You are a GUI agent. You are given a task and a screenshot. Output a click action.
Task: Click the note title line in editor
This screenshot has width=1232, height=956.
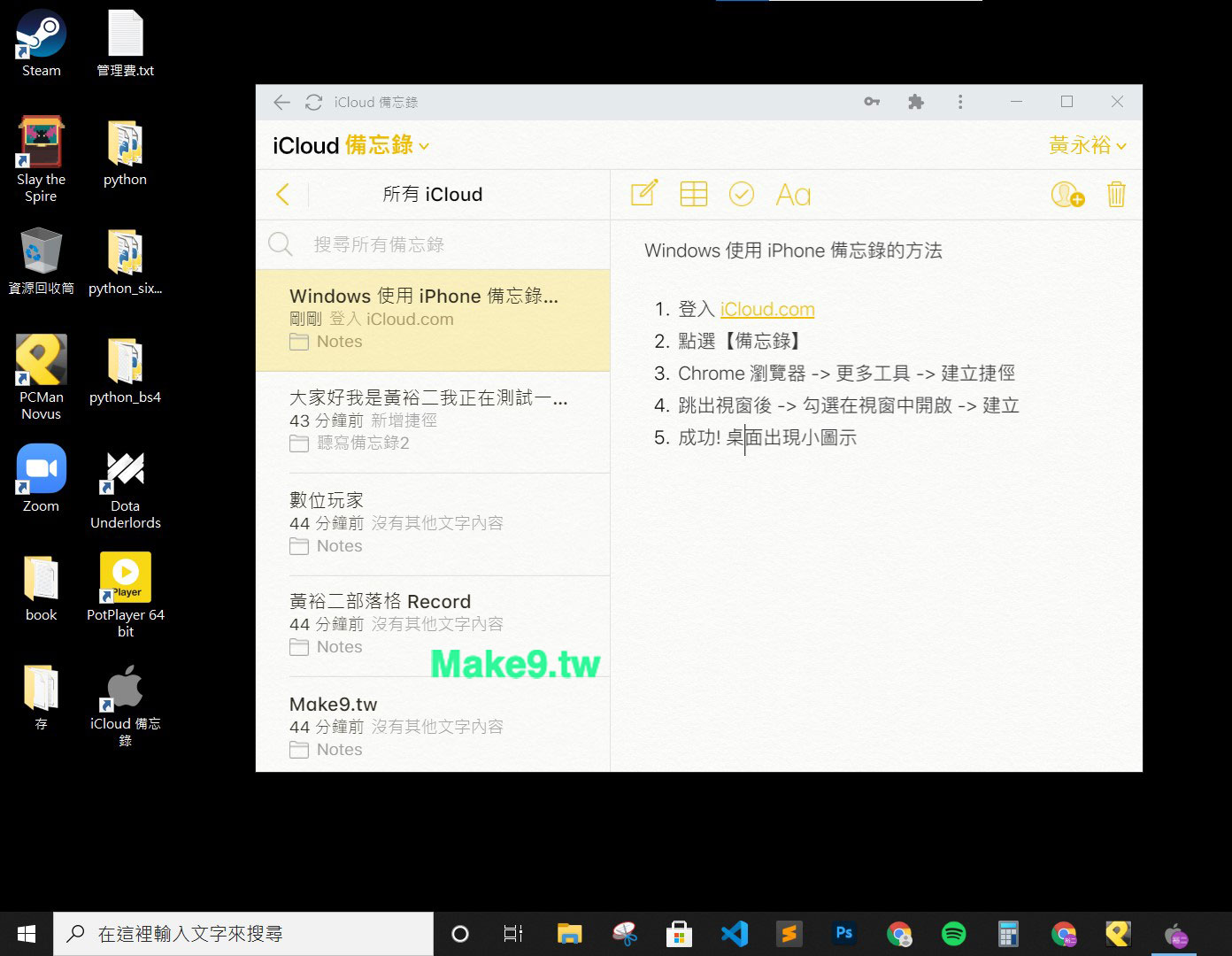(x=793, y=251)
